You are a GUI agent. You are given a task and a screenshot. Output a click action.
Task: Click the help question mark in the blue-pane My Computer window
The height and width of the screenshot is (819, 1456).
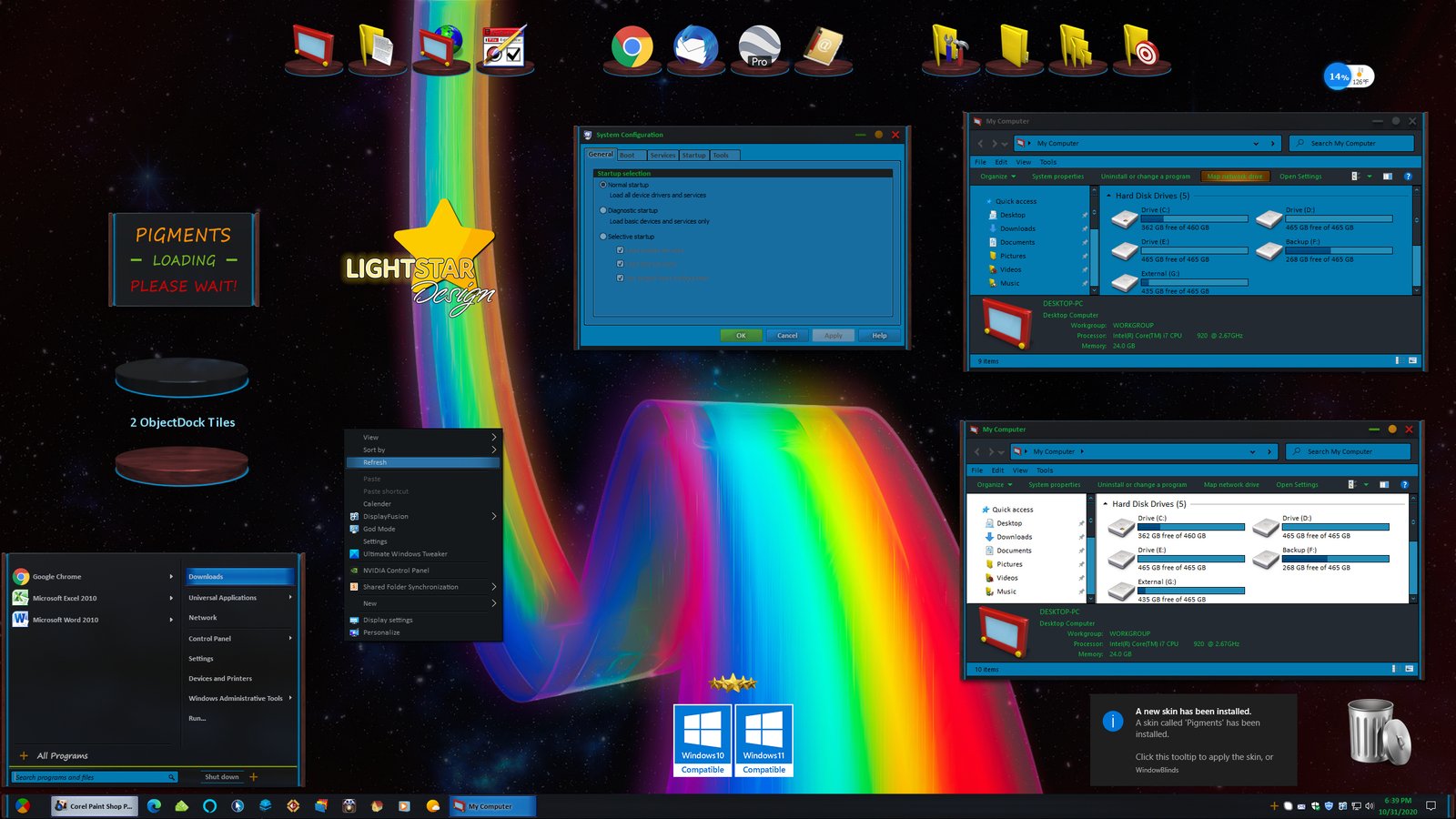tap(1408, 176)
